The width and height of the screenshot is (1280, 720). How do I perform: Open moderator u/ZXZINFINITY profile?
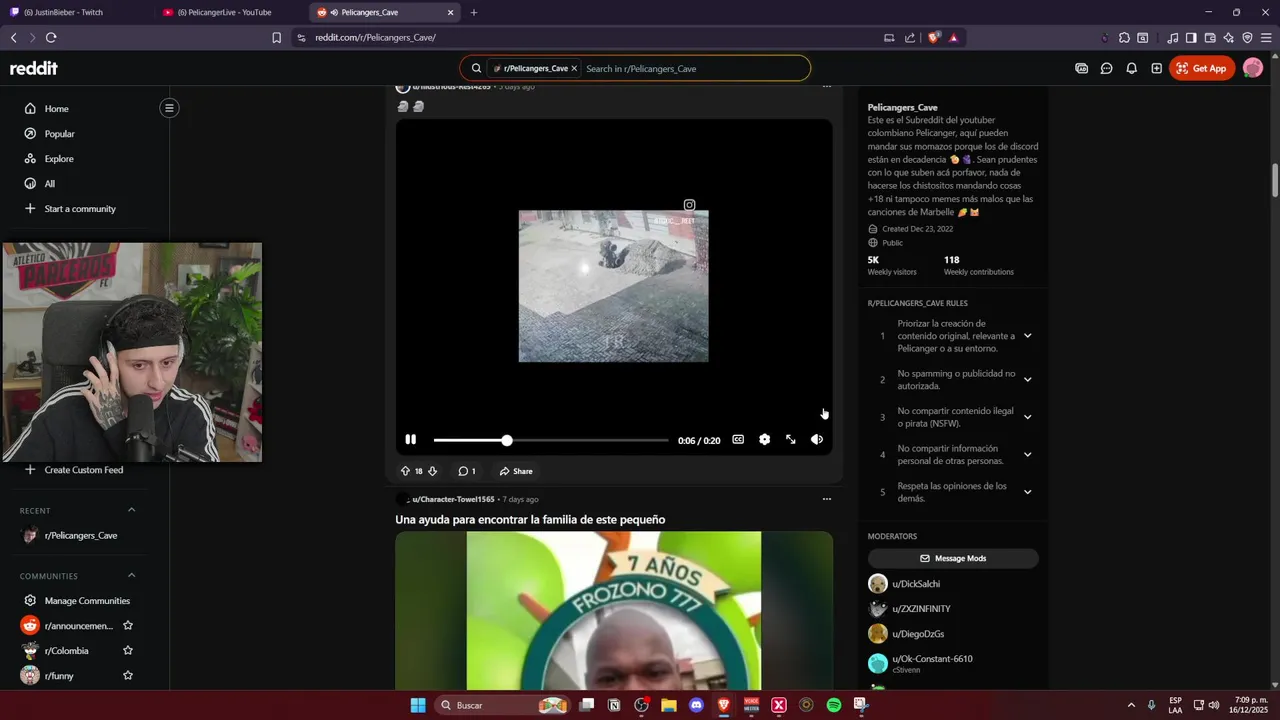tap(921, 609)
